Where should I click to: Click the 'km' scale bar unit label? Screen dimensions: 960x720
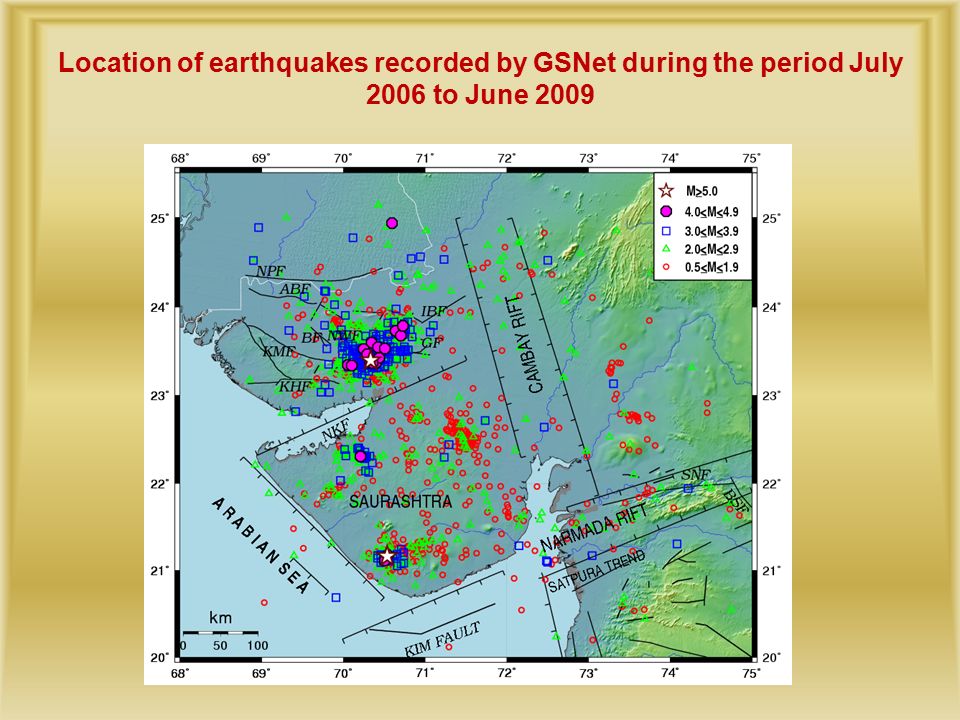220,617
